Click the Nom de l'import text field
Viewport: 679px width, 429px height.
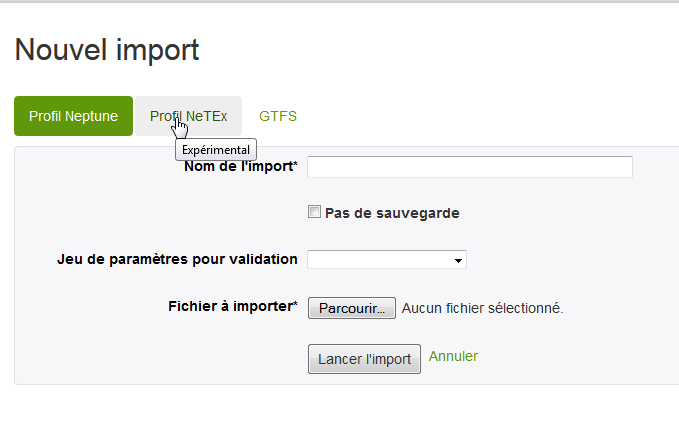coord(469,167)
